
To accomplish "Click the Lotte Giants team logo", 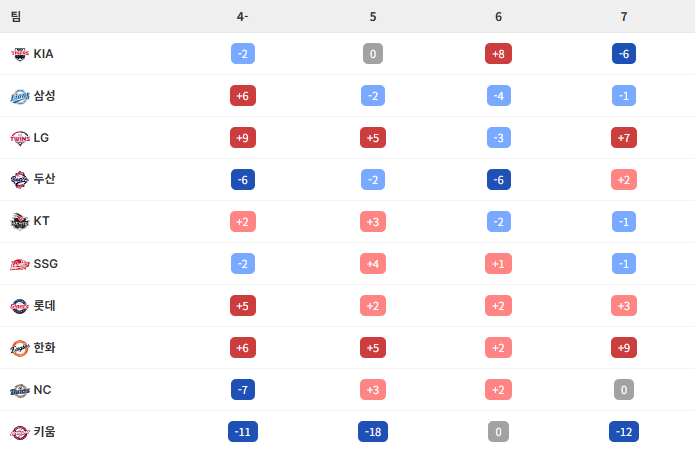I will pyautogui.click(x=20, y=306).
